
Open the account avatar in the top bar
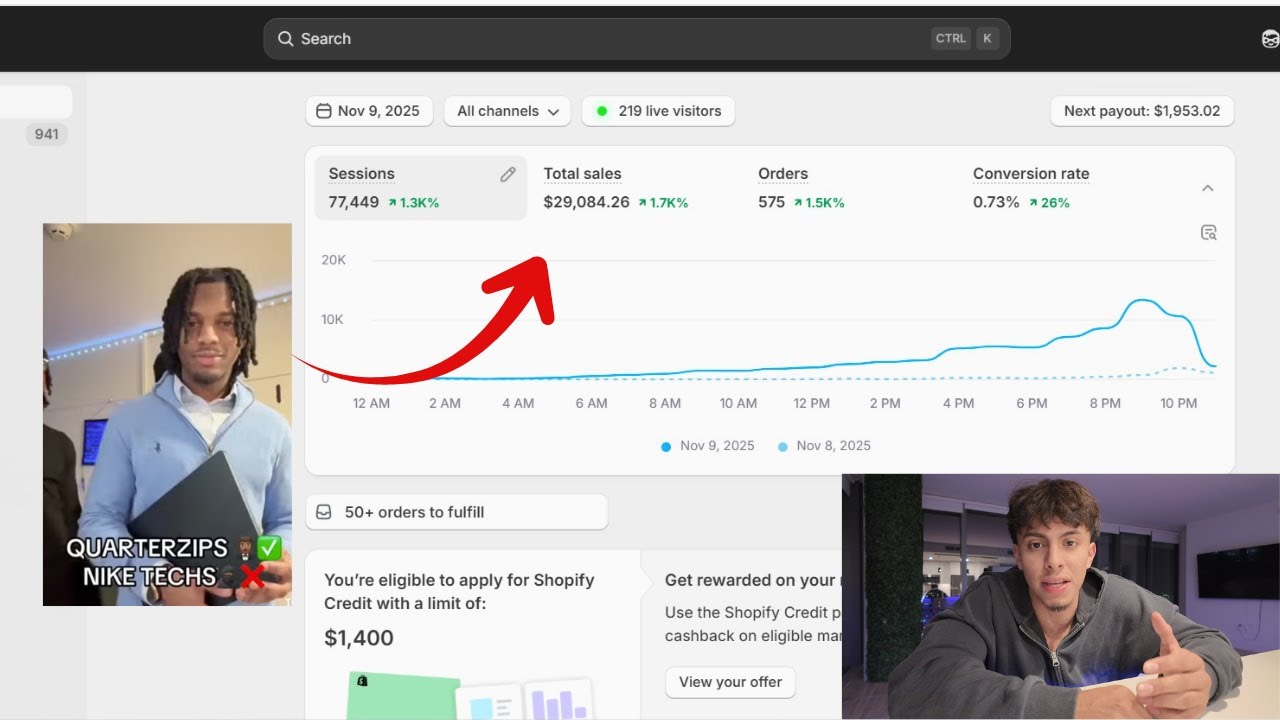1270,39
